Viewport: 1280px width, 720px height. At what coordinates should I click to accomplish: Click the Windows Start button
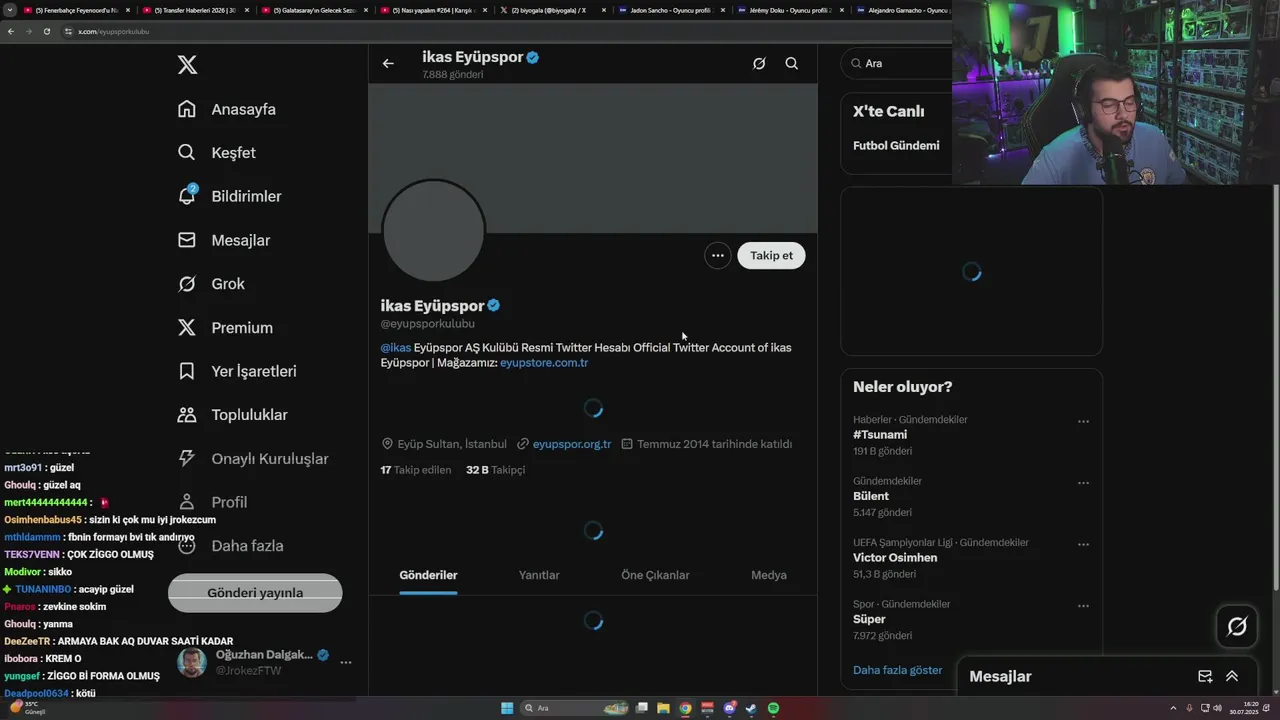[x=507, y=708]
